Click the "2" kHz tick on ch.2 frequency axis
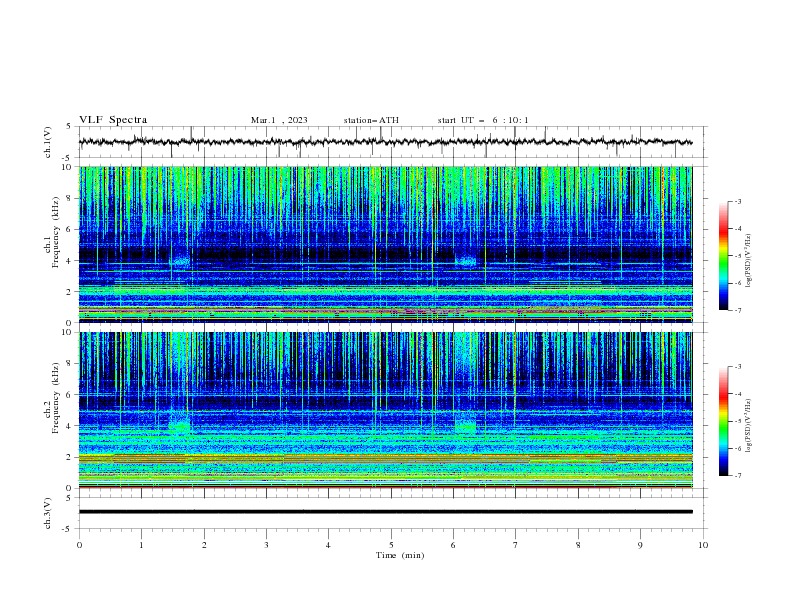 70,457
